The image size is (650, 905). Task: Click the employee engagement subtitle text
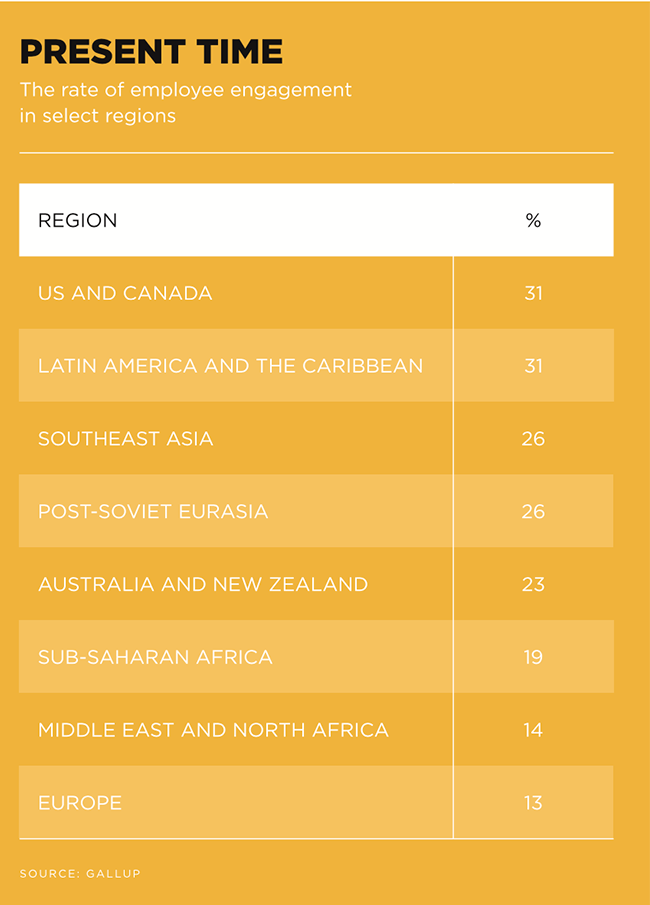[185, 102]
